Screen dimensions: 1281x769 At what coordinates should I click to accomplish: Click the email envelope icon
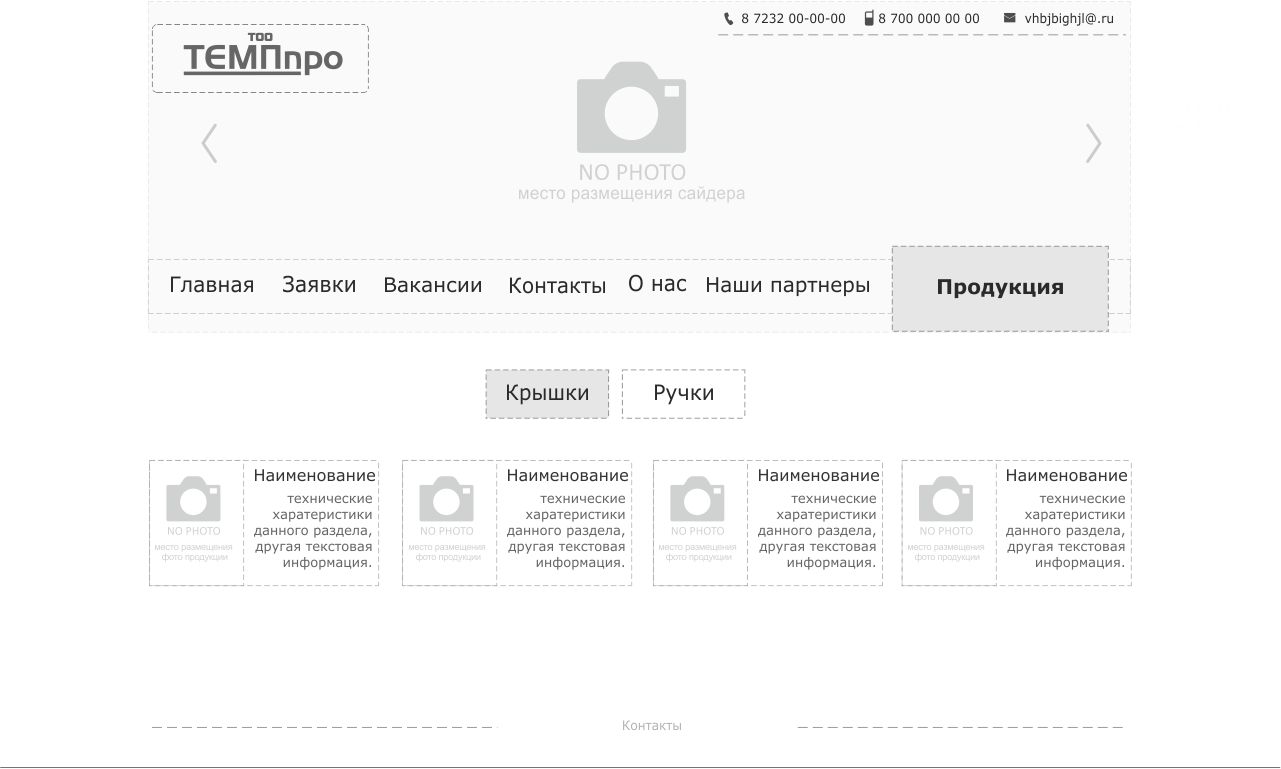pyautogui.click(x=1009, y=18)
